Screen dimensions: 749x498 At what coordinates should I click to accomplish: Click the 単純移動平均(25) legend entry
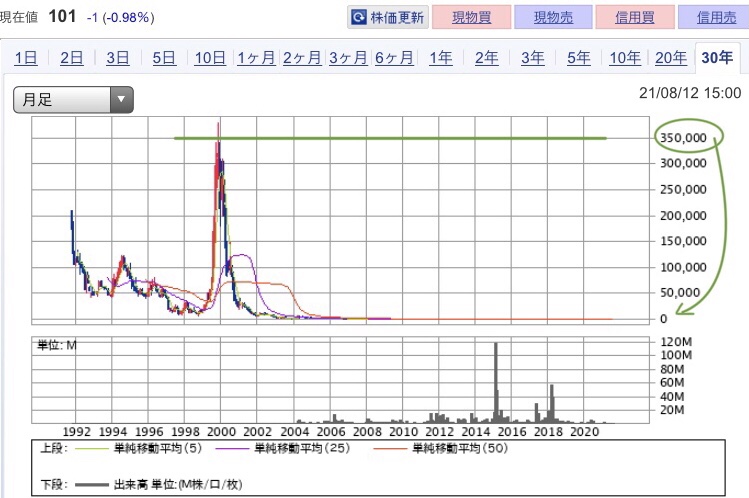(283, 448)
